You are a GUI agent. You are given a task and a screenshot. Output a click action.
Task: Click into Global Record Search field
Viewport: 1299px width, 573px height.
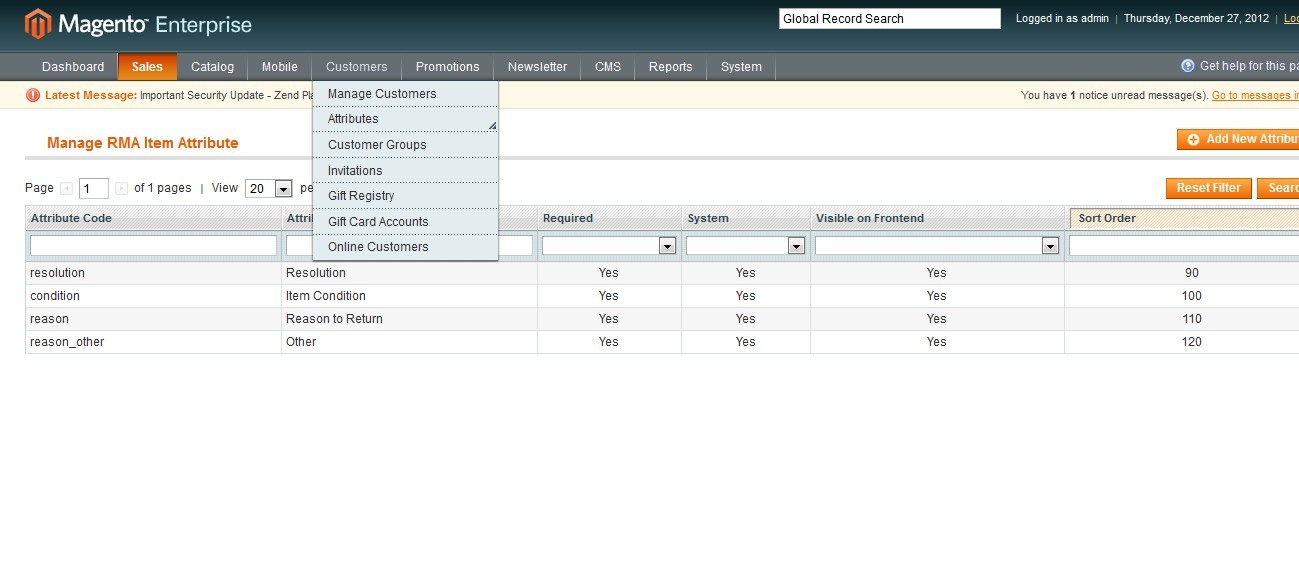coord(889,19)
